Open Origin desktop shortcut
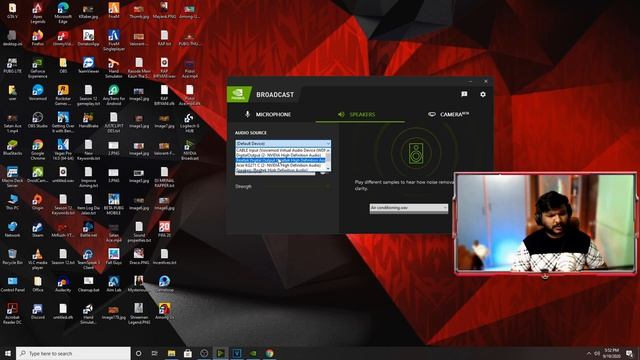 tap(38, 202)
